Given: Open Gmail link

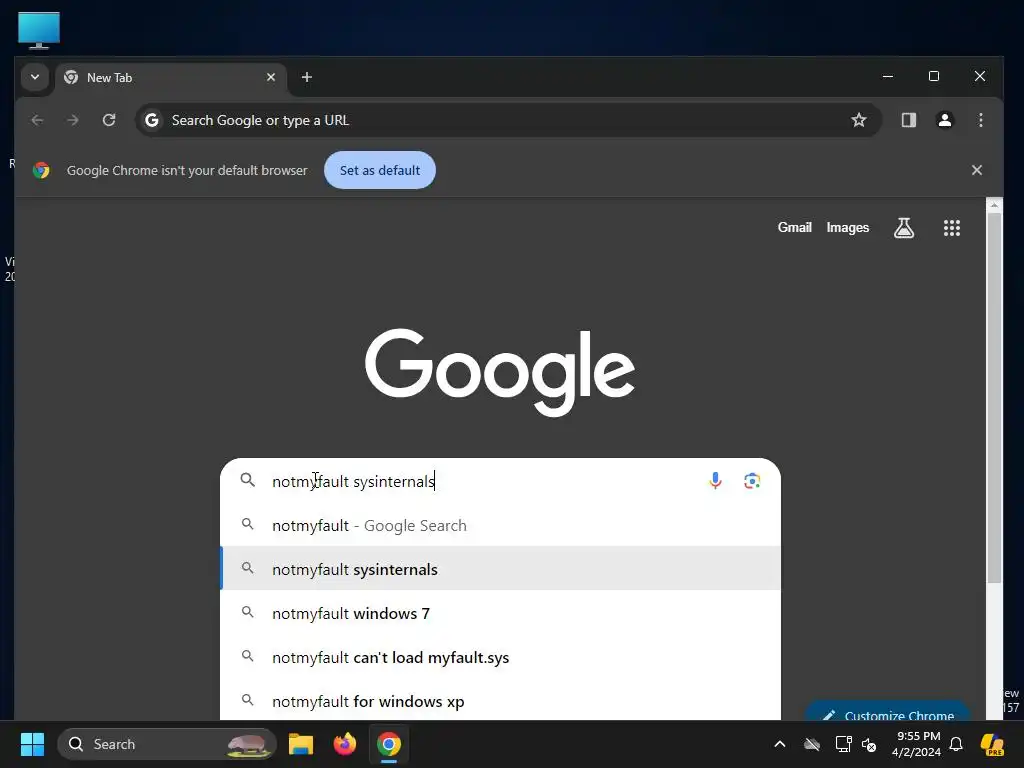Looking at the screenshot, I should [794, 227].
